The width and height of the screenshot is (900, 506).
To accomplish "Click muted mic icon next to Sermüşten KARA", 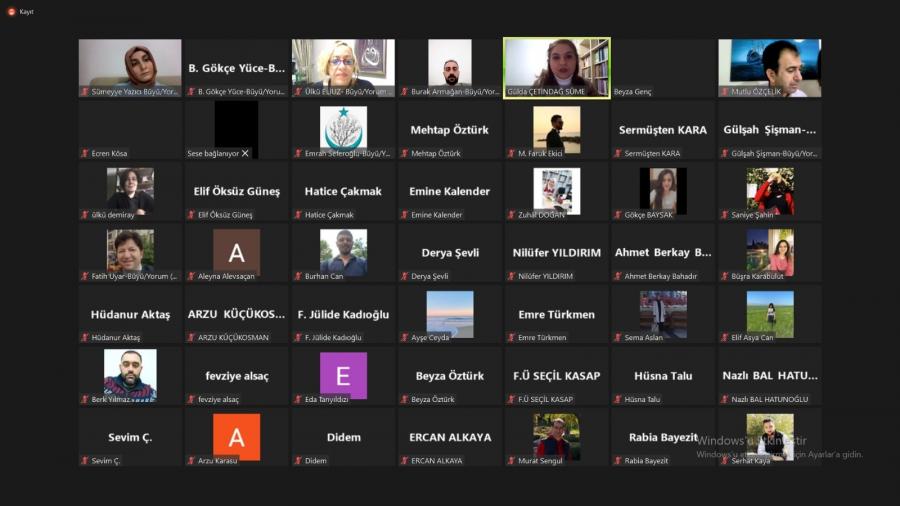I will click(x=618, y=153).
